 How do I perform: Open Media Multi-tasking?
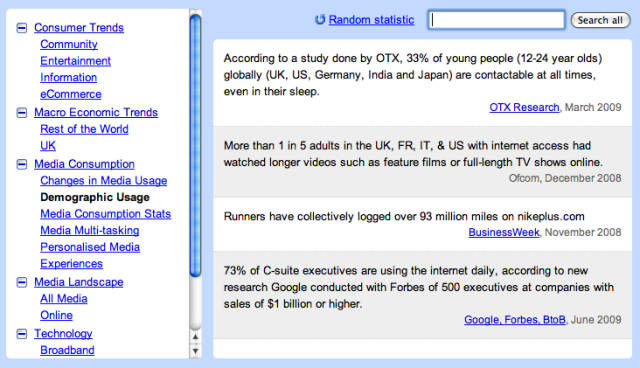click(x=90, y=231)
